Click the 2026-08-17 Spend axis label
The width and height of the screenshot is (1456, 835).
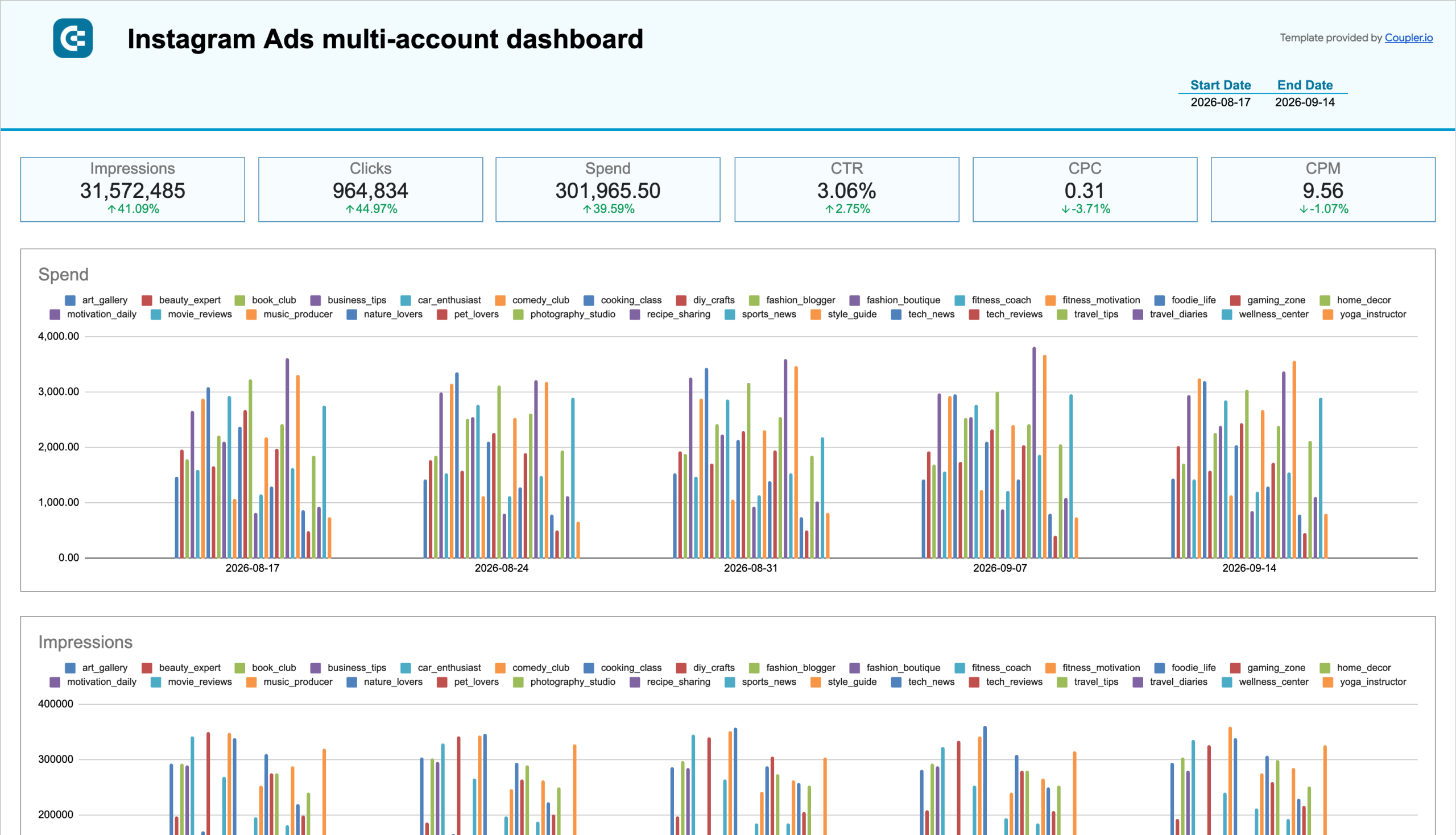pos(253,568)
